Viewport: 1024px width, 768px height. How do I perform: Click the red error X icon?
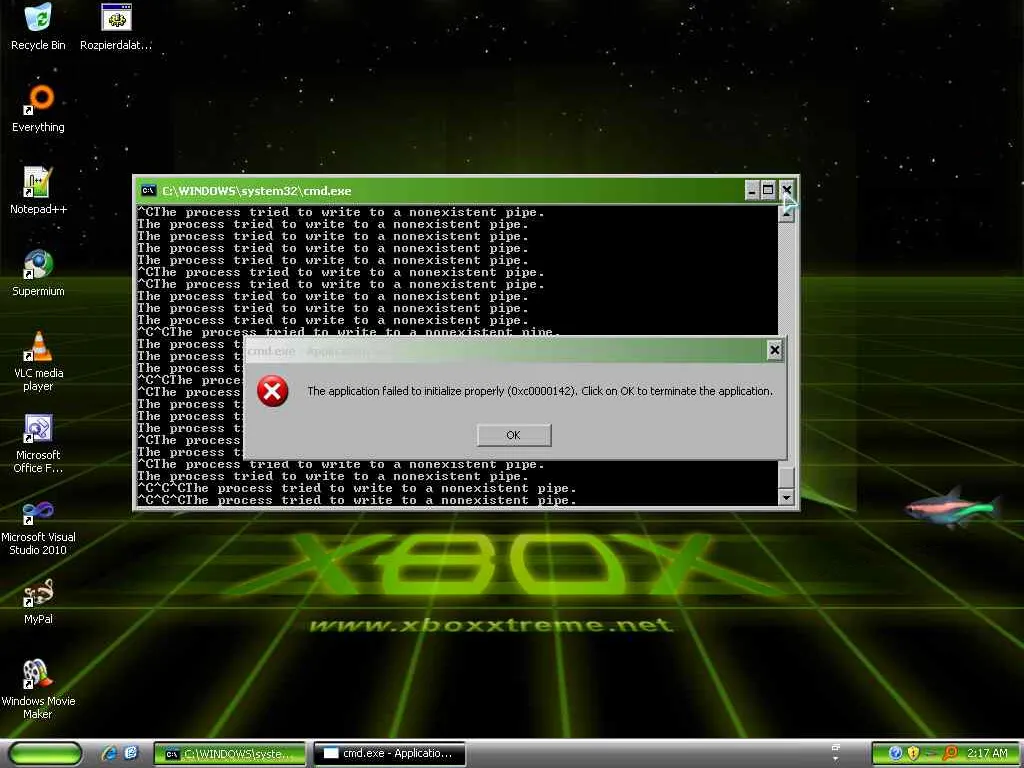click(272, 391)
